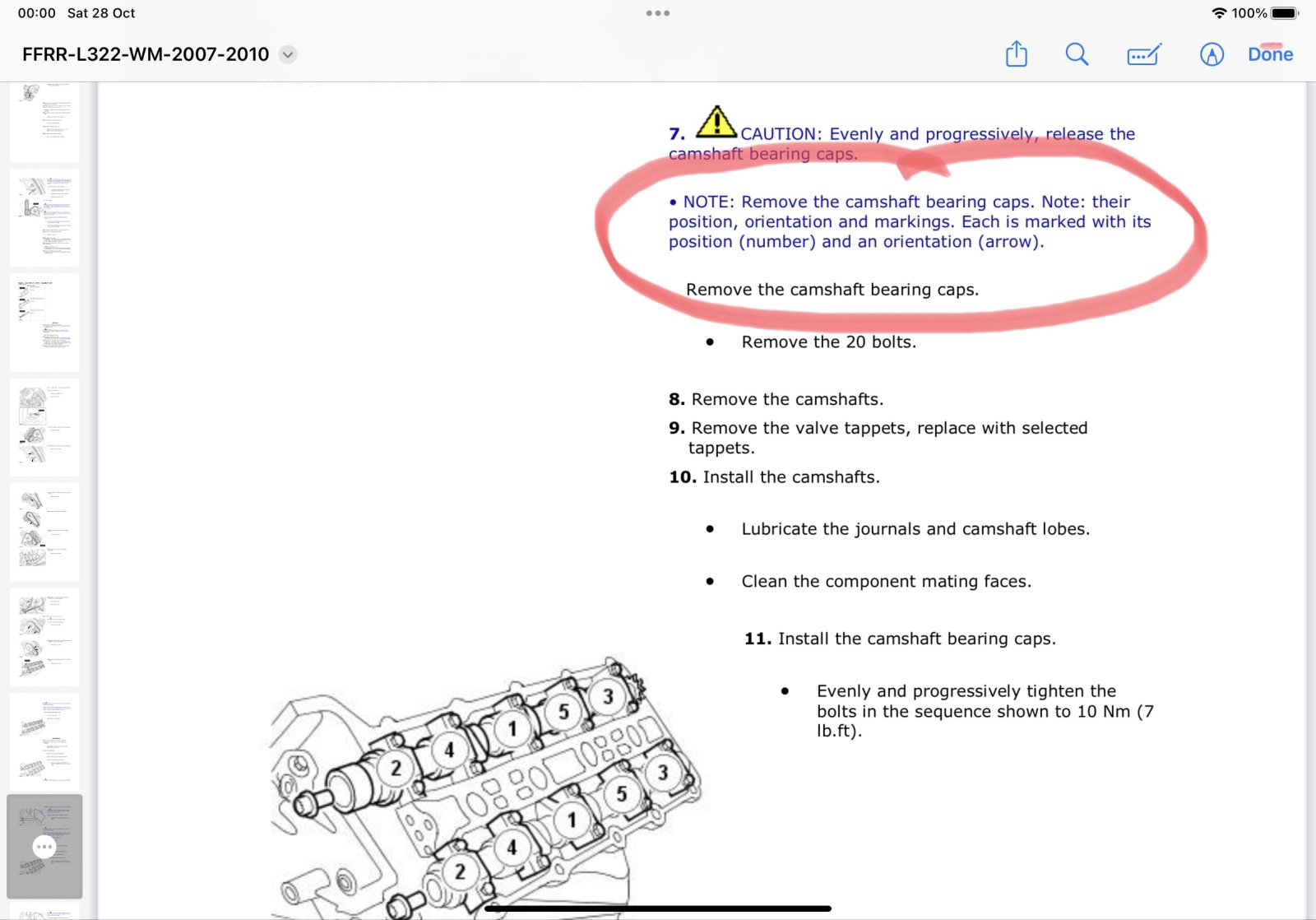This screenshot has width=1316, height=920.
Task: Open the form fill tool icon
Action: click(1144, 54)
